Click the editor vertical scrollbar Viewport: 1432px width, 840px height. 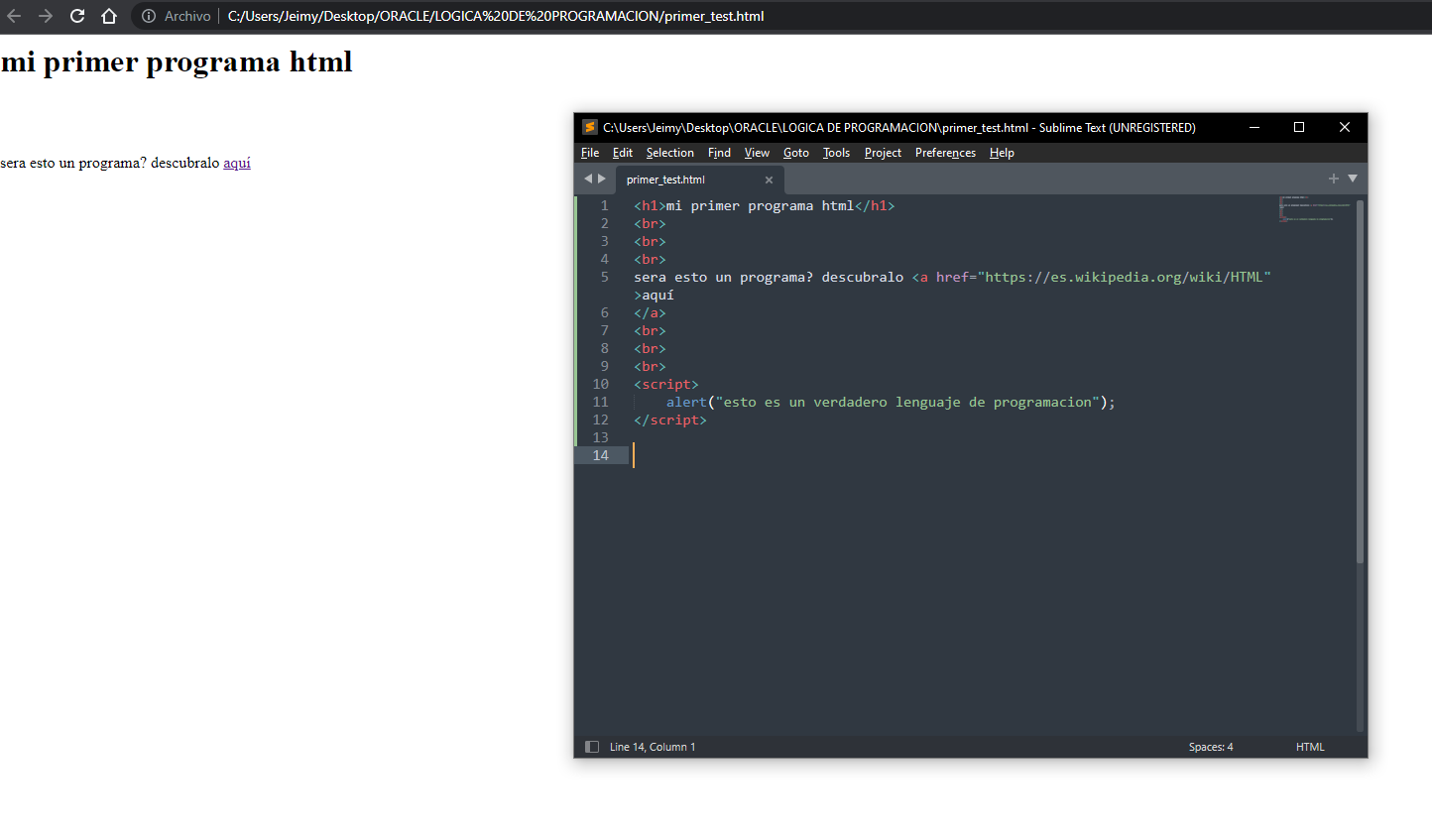point(1361,382)
